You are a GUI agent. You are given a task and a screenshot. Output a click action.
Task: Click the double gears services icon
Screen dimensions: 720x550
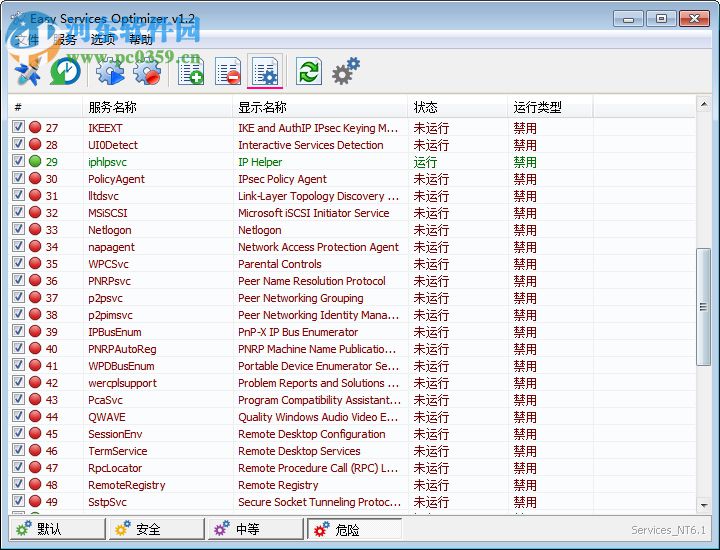point(346,71)
